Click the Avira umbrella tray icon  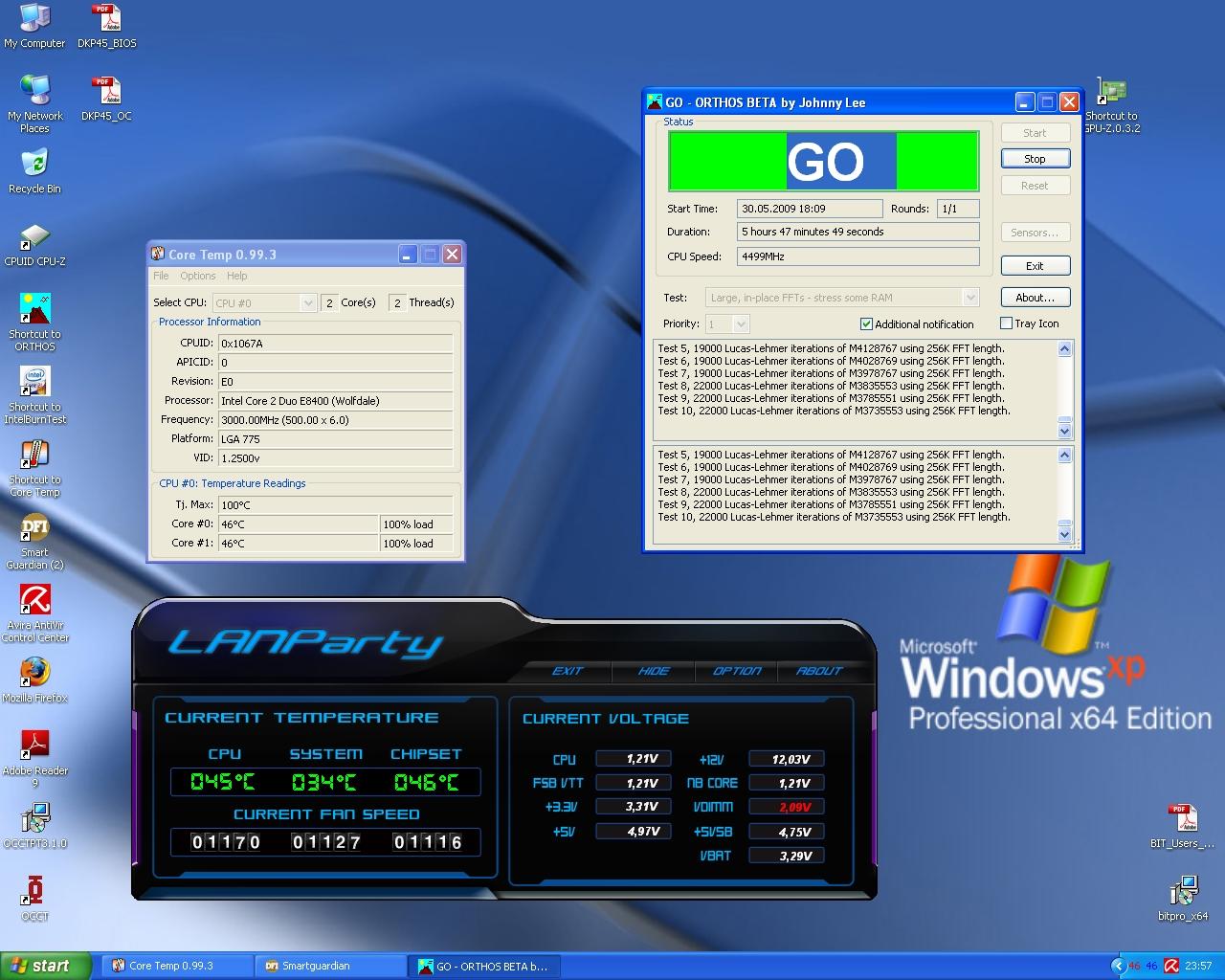tap(1170, 966)
